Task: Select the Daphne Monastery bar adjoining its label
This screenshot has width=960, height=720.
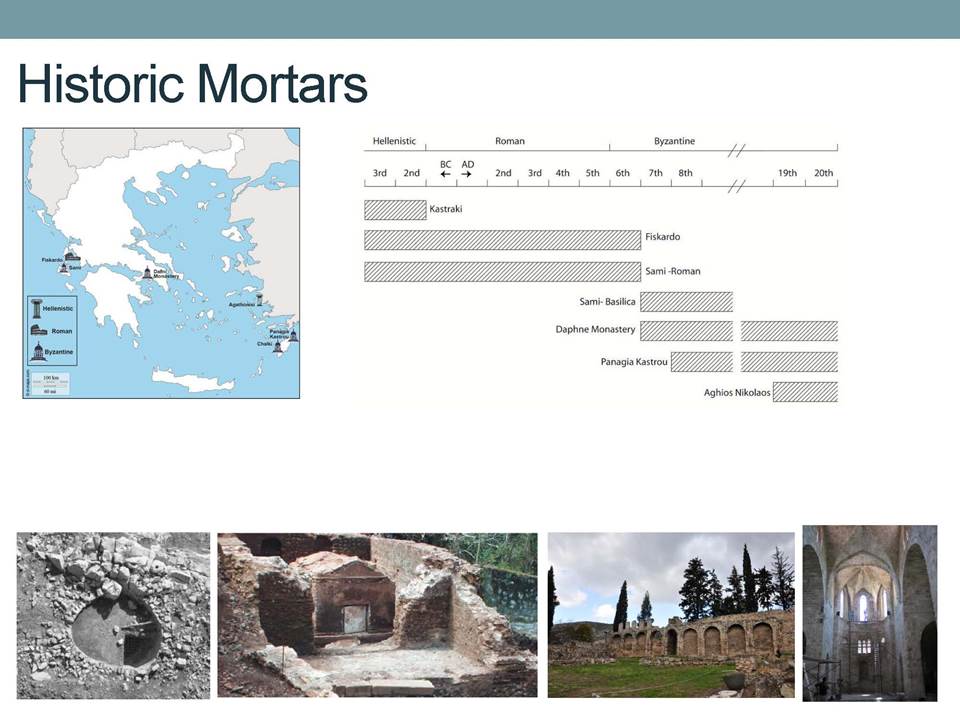Action: [x=686, y=331]
